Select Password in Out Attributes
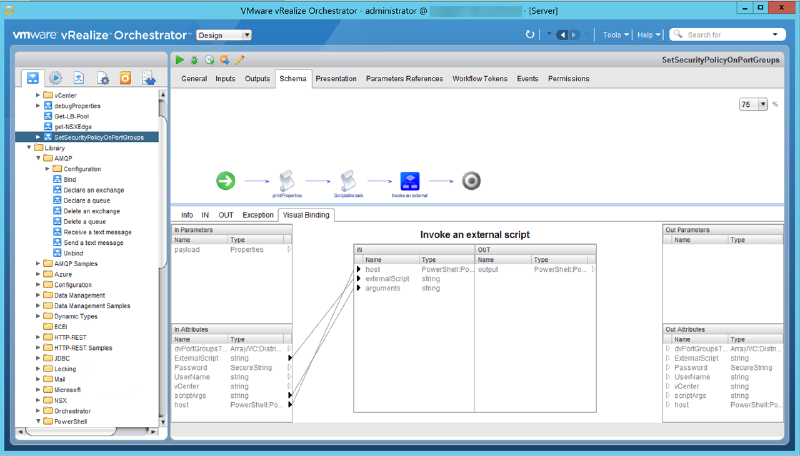800x456 pixels. click(723, 367)
